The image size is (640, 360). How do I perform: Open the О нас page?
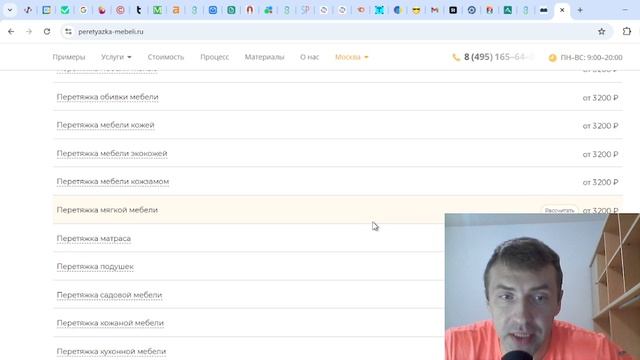tap(309, 57)
